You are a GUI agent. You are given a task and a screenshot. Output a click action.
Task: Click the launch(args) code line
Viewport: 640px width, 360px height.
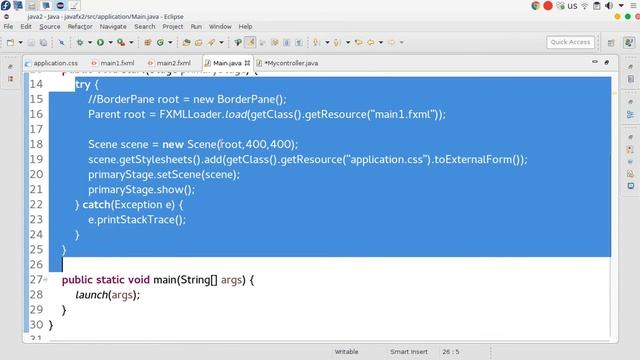click(108, 295)
